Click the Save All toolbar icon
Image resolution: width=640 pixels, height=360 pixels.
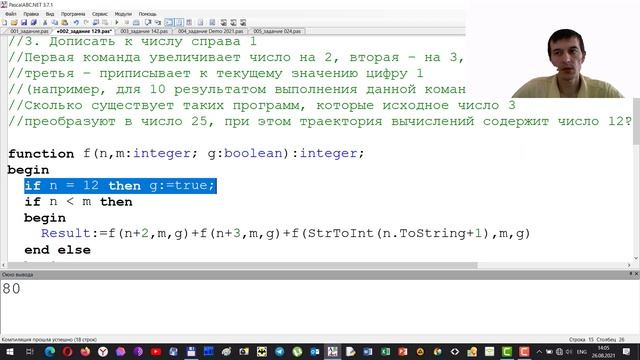pyautogui.click(x=34, y=22)
